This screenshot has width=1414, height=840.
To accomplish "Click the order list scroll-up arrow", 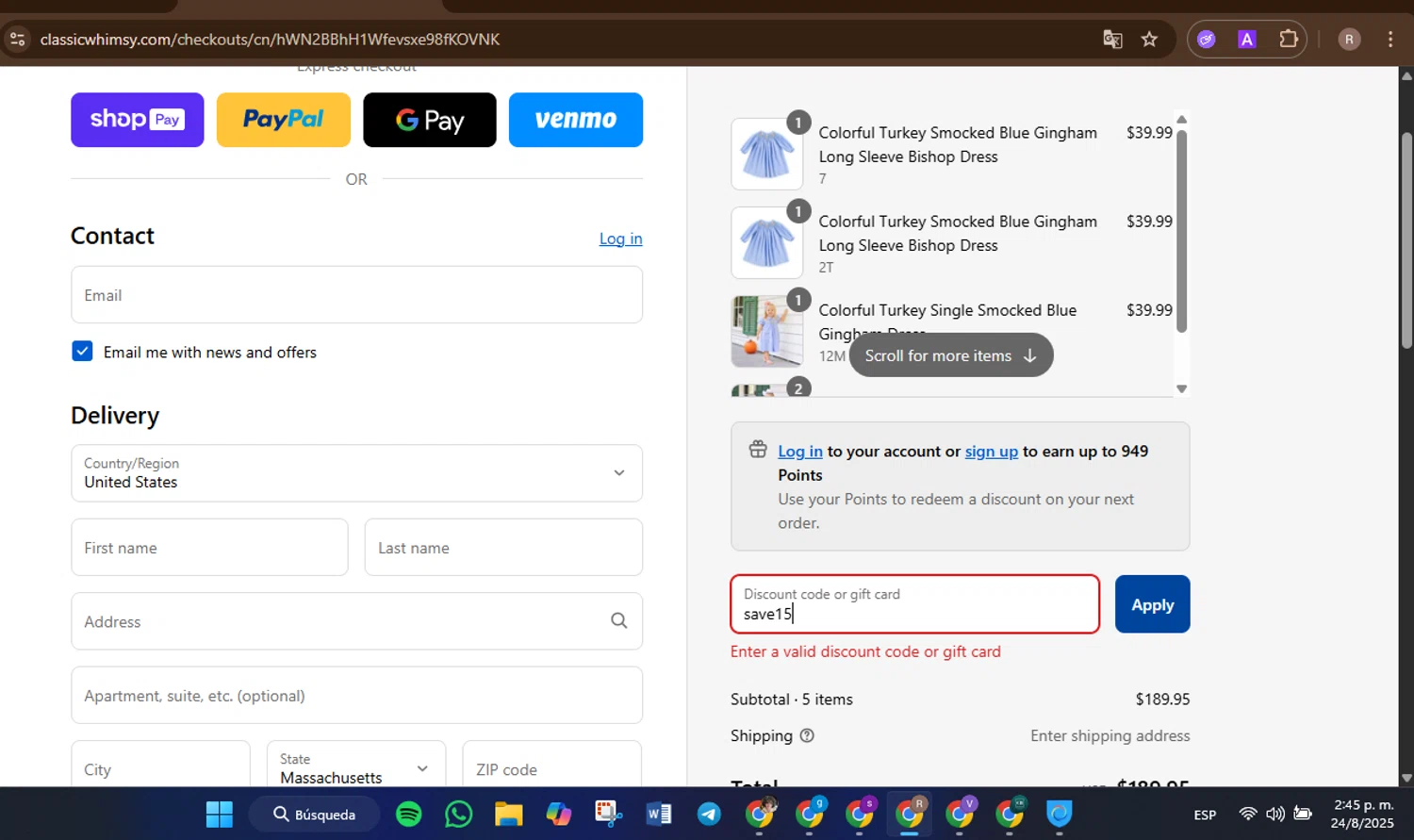I will click(1181, 120).
